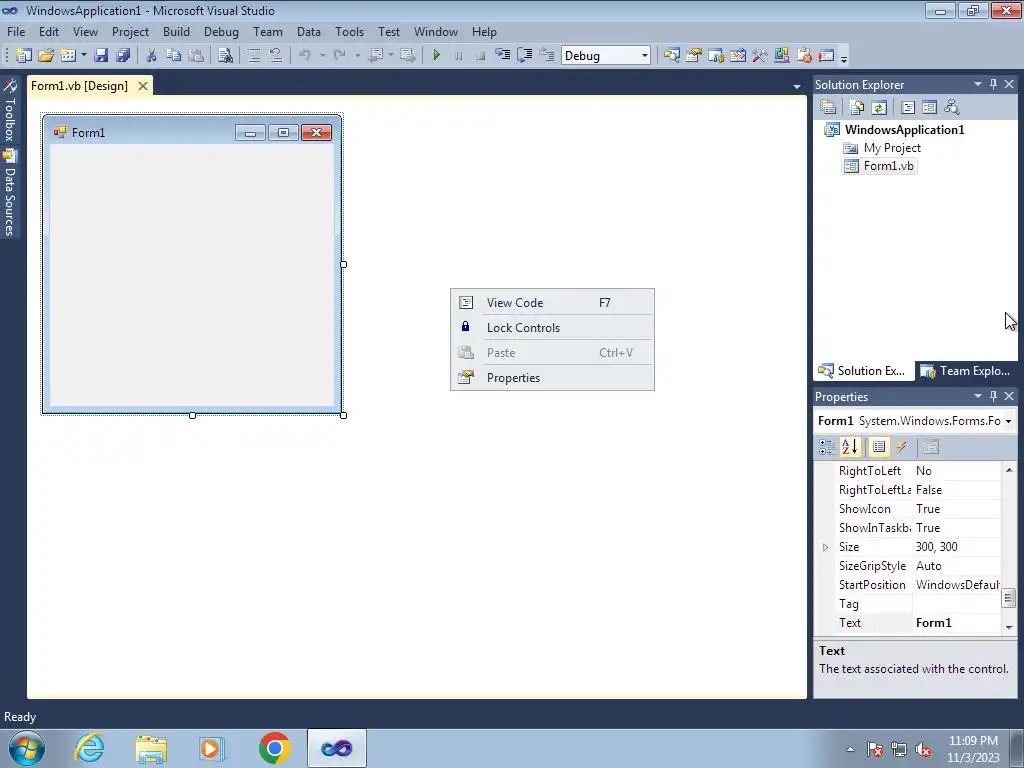This screenshot has height=768, width=1024.
Task: Toggle auto-hide pin on Solution Explorer
Action: click(993, 84)
